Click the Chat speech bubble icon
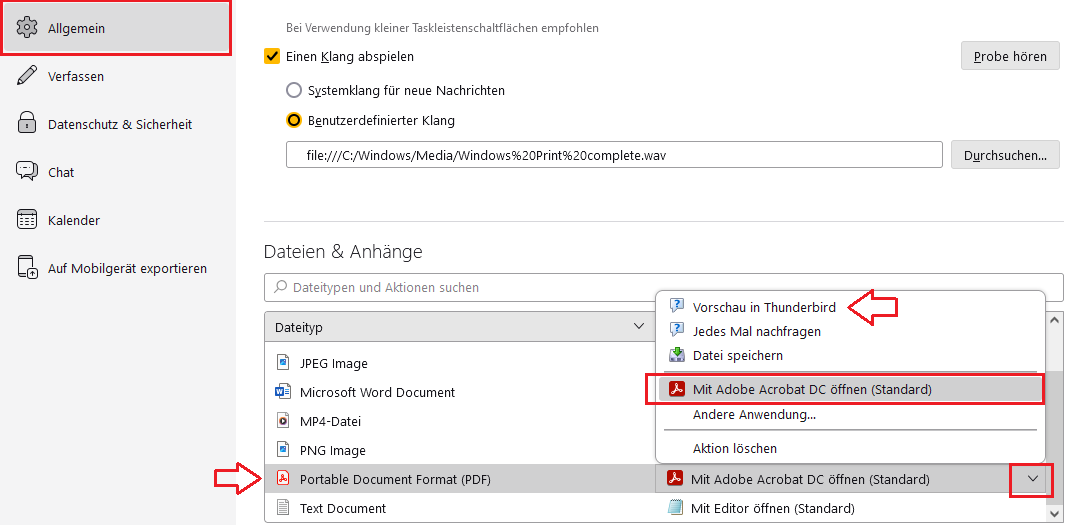Viewport: 1072px width, 525px height. [x=27, y=172]
